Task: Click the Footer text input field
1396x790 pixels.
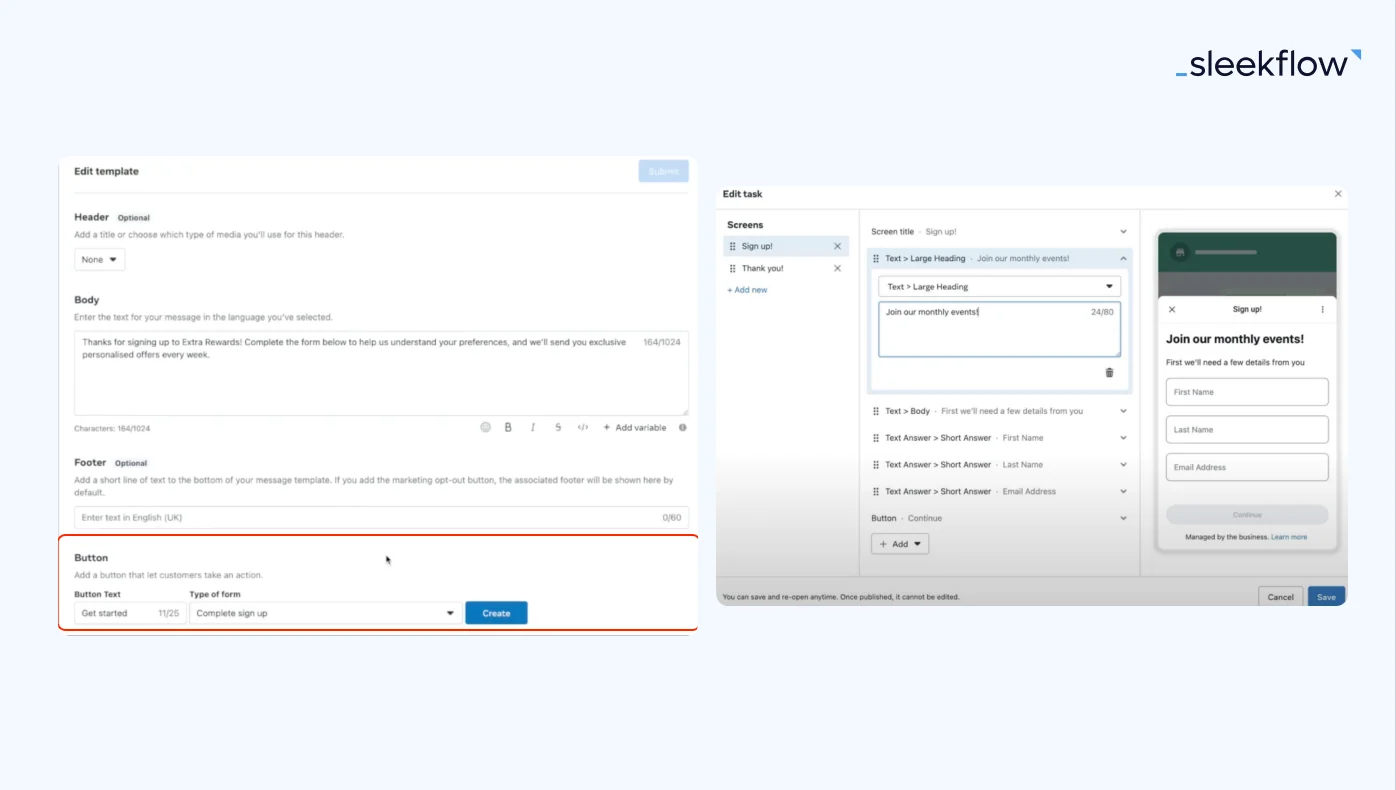Action: [381, 518]
